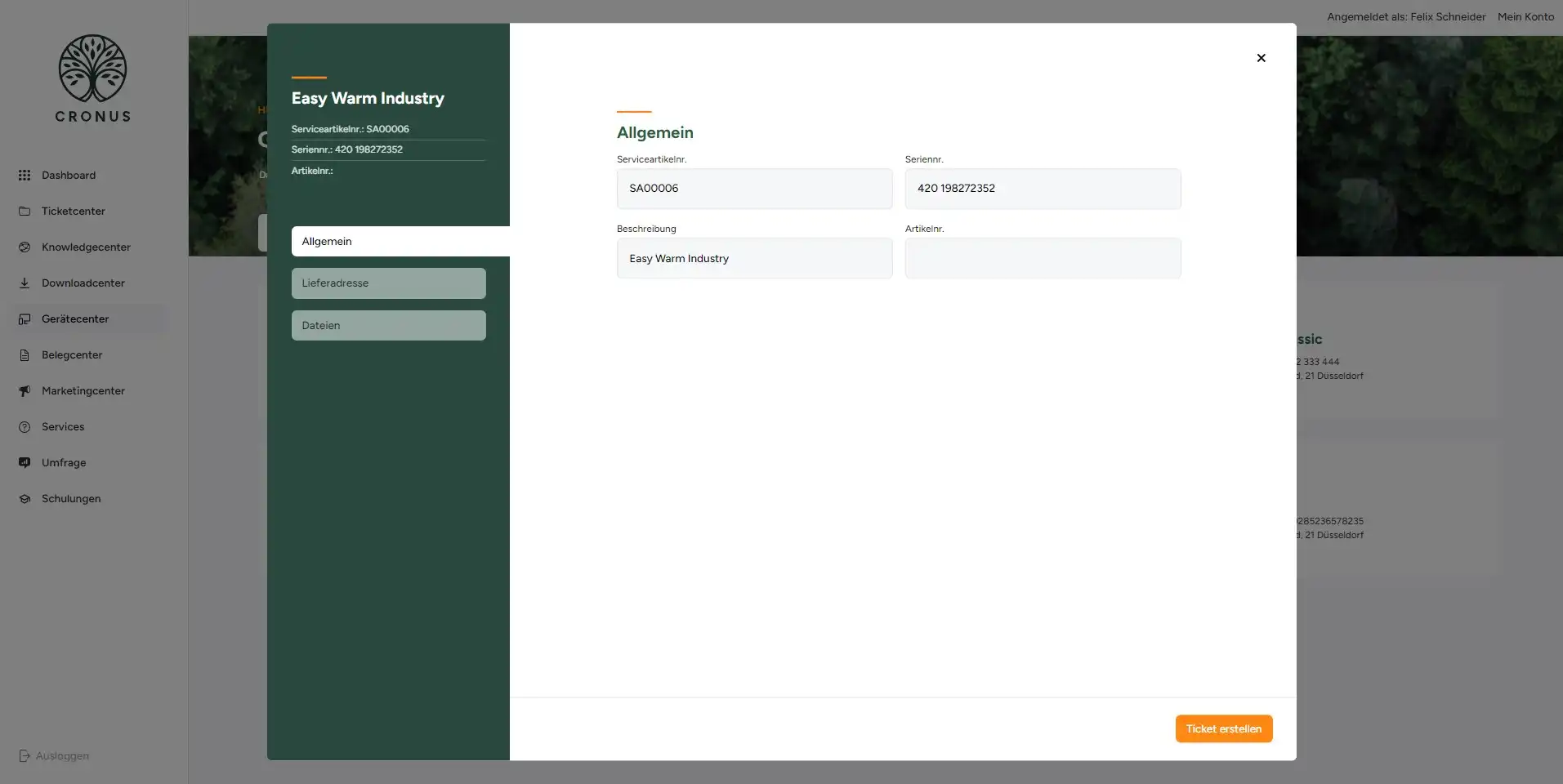This screenshot has height=784, width=1563.
Task: Click the Seriennr input showing 420 198272352
Action: (x=1043, y=188)
